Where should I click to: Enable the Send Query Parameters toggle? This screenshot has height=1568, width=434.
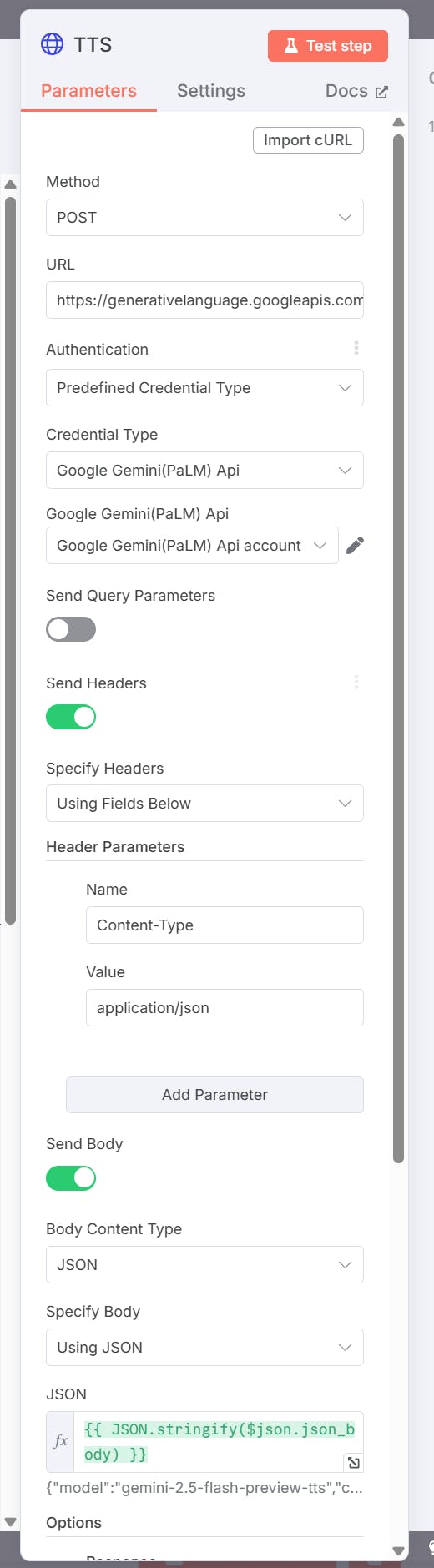pos(71,629)
